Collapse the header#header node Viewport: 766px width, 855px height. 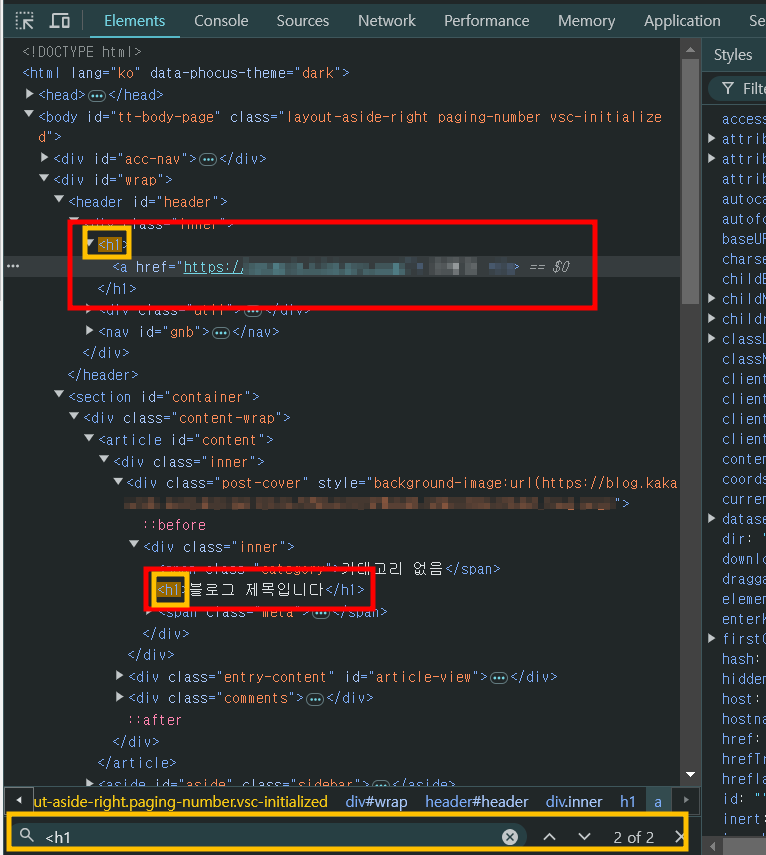(59, 200)
